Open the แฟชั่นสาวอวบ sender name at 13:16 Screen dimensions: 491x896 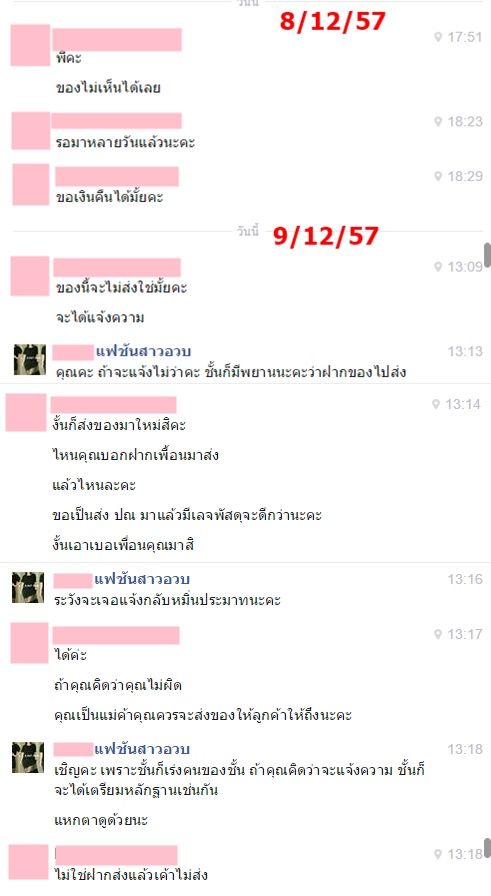(142, 579)
